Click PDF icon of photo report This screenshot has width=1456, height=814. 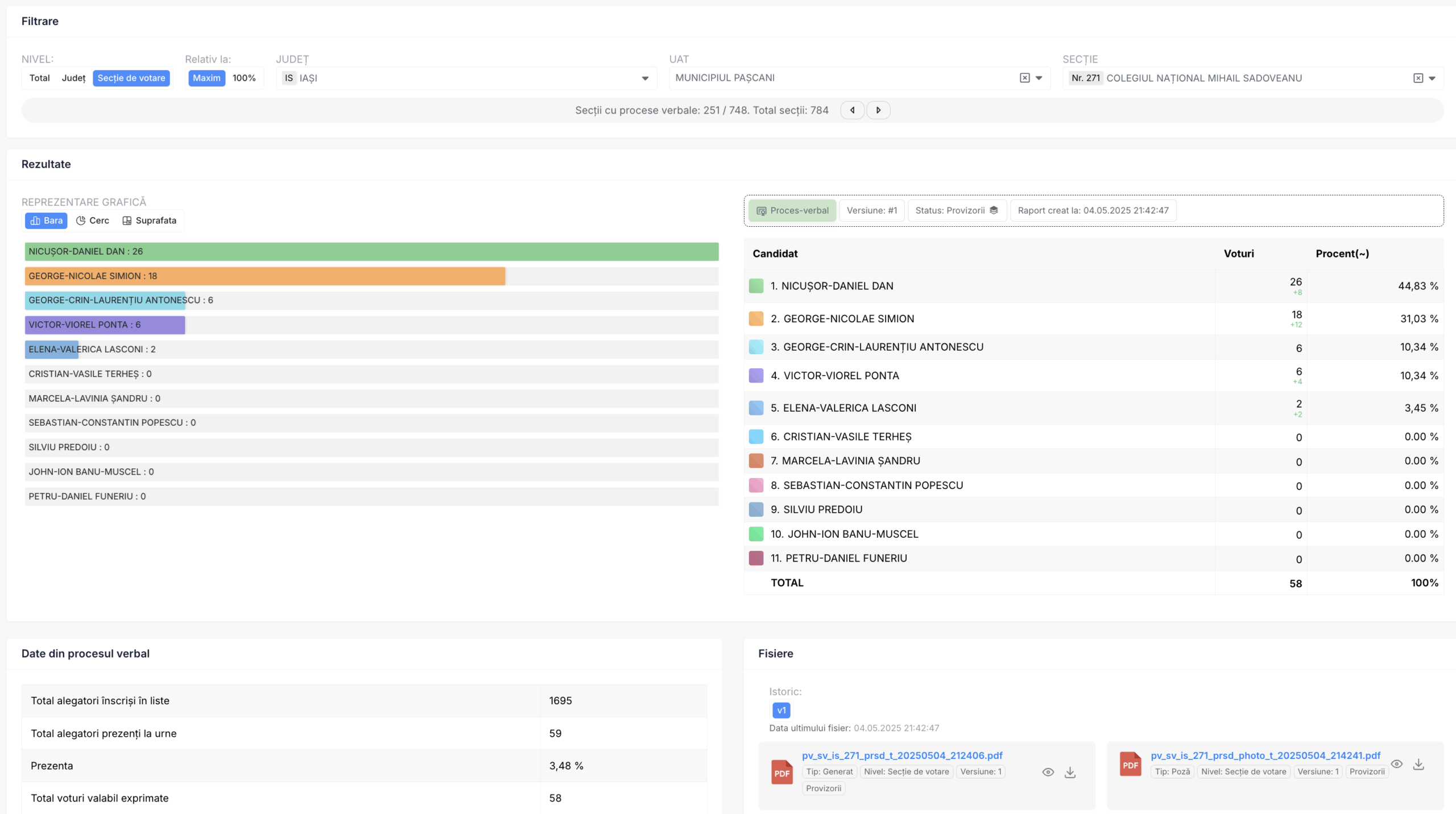1130,765
